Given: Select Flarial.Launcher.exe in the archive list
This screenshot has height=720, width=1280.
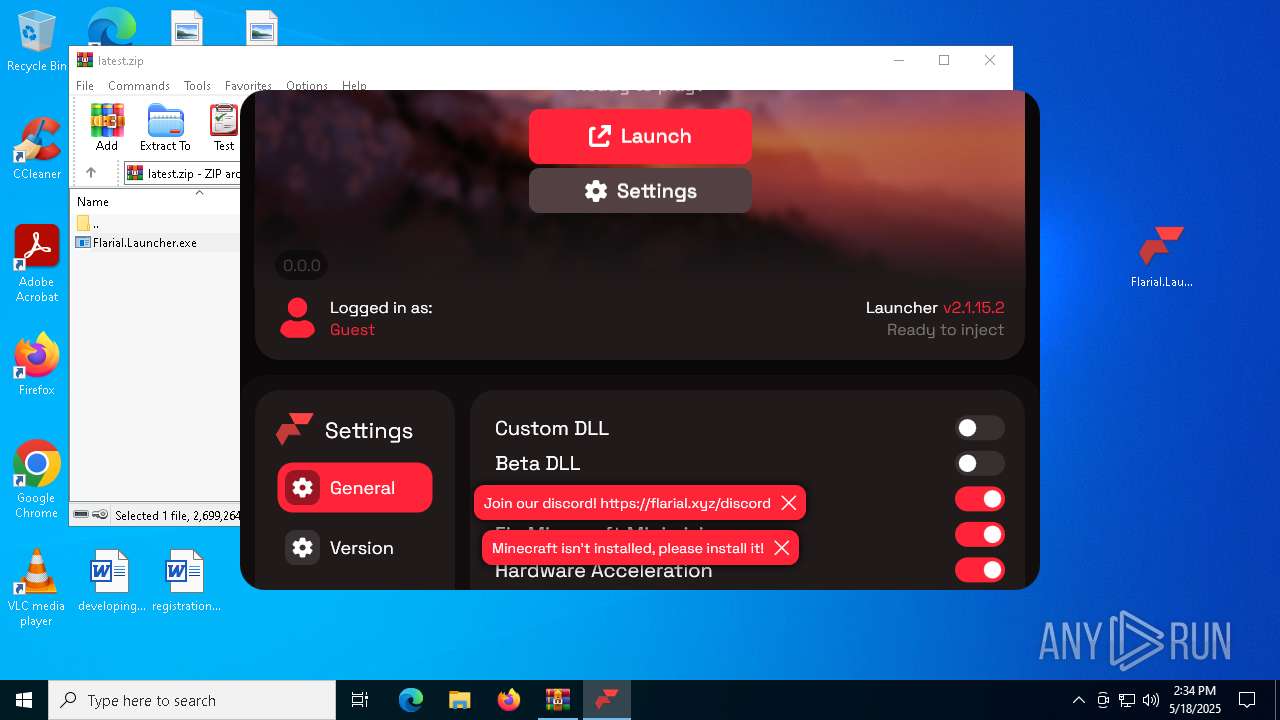Looking at the screenshot, I should pyautogui.click(x=145, y=242).
